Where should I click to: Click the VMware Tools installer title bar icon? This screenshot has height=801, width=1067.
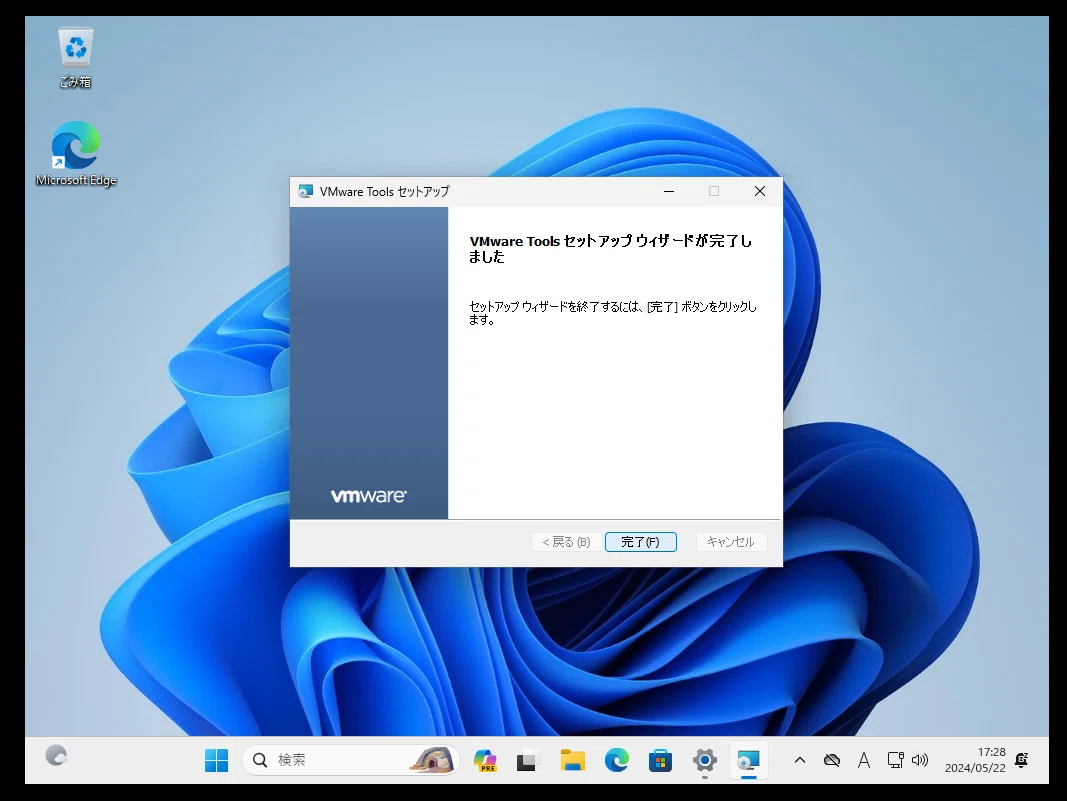tap(306, 191)
